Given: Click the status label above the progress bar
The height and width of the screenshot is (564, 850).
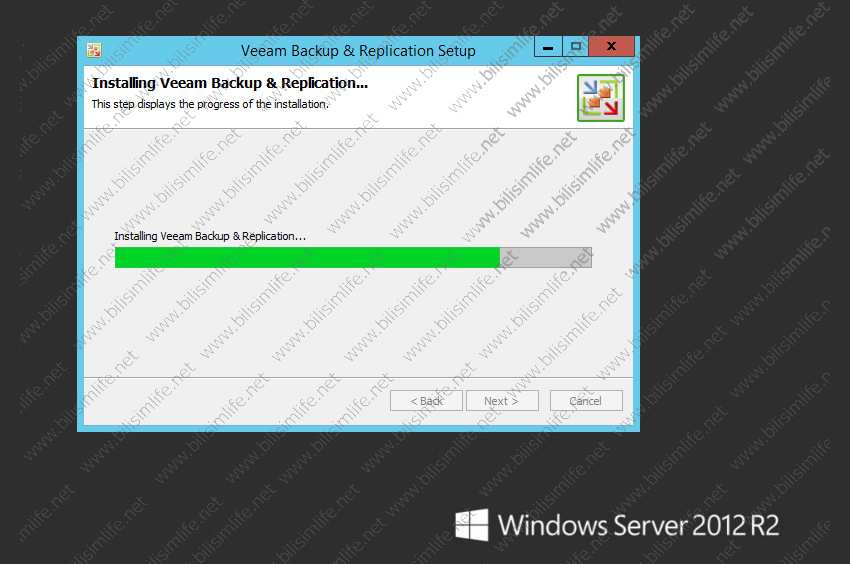Looking at the screenshot, I should pyautogui.click(x=210, y=236).
